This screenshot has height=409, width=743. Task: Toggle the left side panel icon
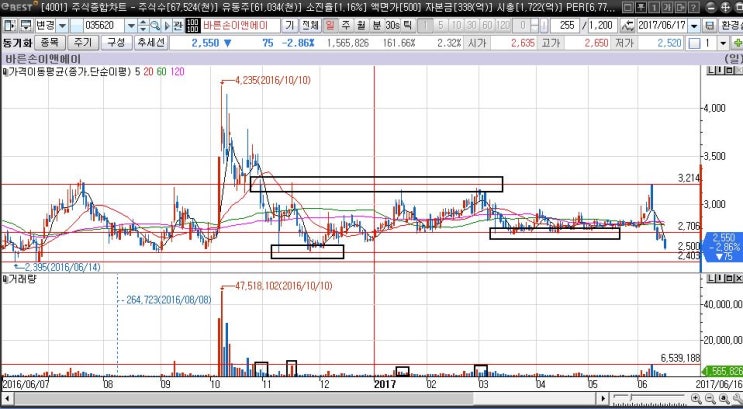(9, 25)
